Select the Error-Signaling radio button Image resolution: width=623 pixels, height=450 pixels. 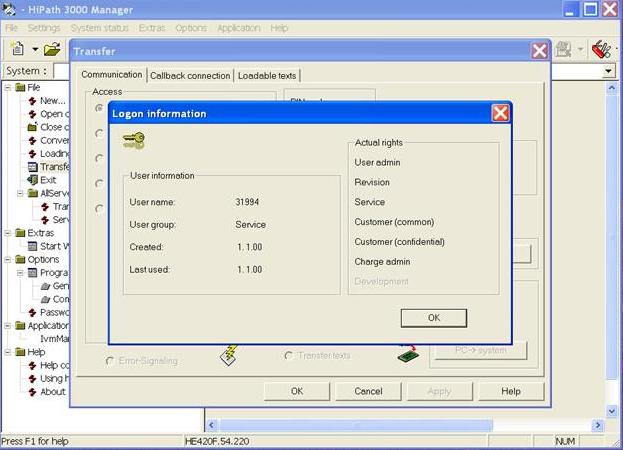click(x=110, y=361)
